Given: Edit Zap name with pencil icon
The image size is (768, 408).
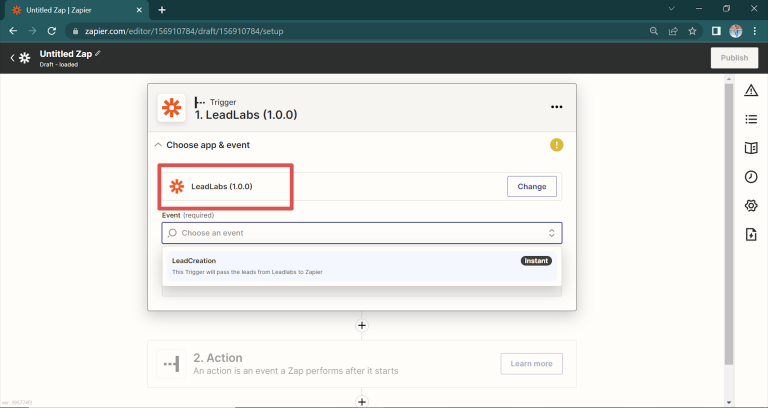Looking at the screenshot, I should point(97,53).
